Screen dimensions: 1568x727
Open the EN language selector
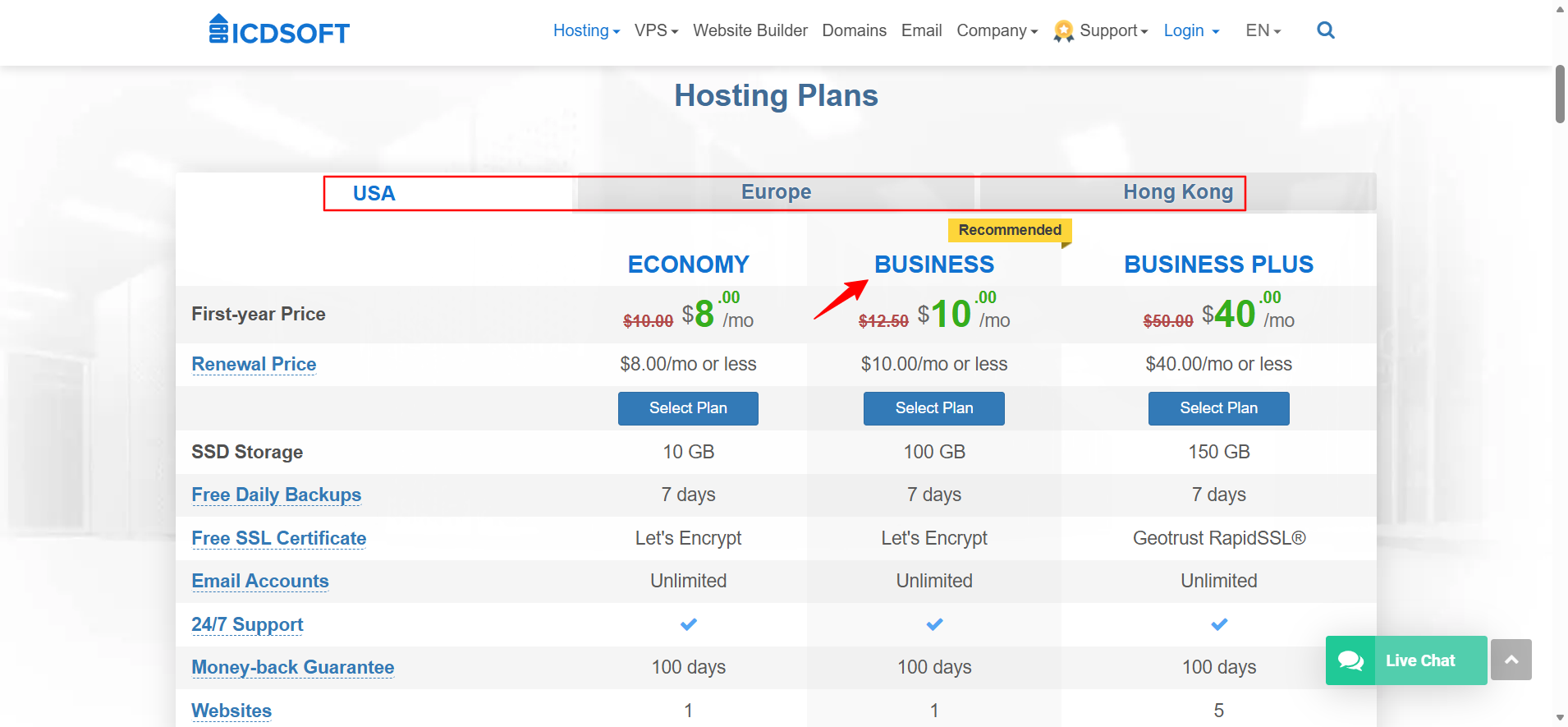1263,30
